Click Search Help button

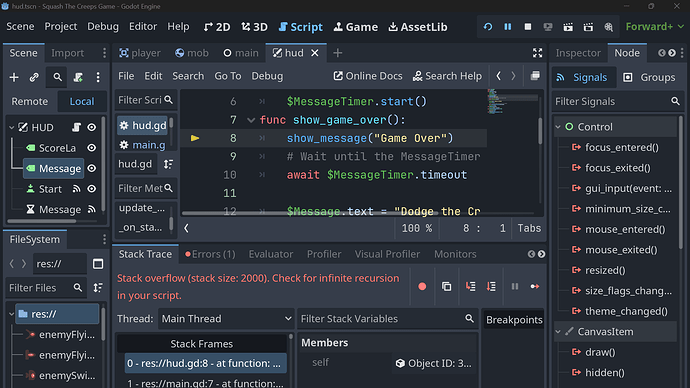[x=448, y=76]
